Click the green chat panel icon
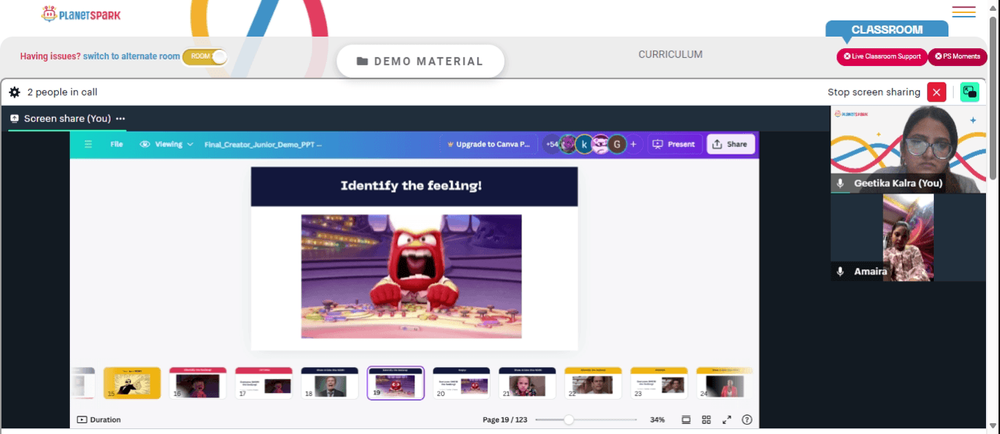The height and width of the screenshot is (434, 1000). [969, 92]
